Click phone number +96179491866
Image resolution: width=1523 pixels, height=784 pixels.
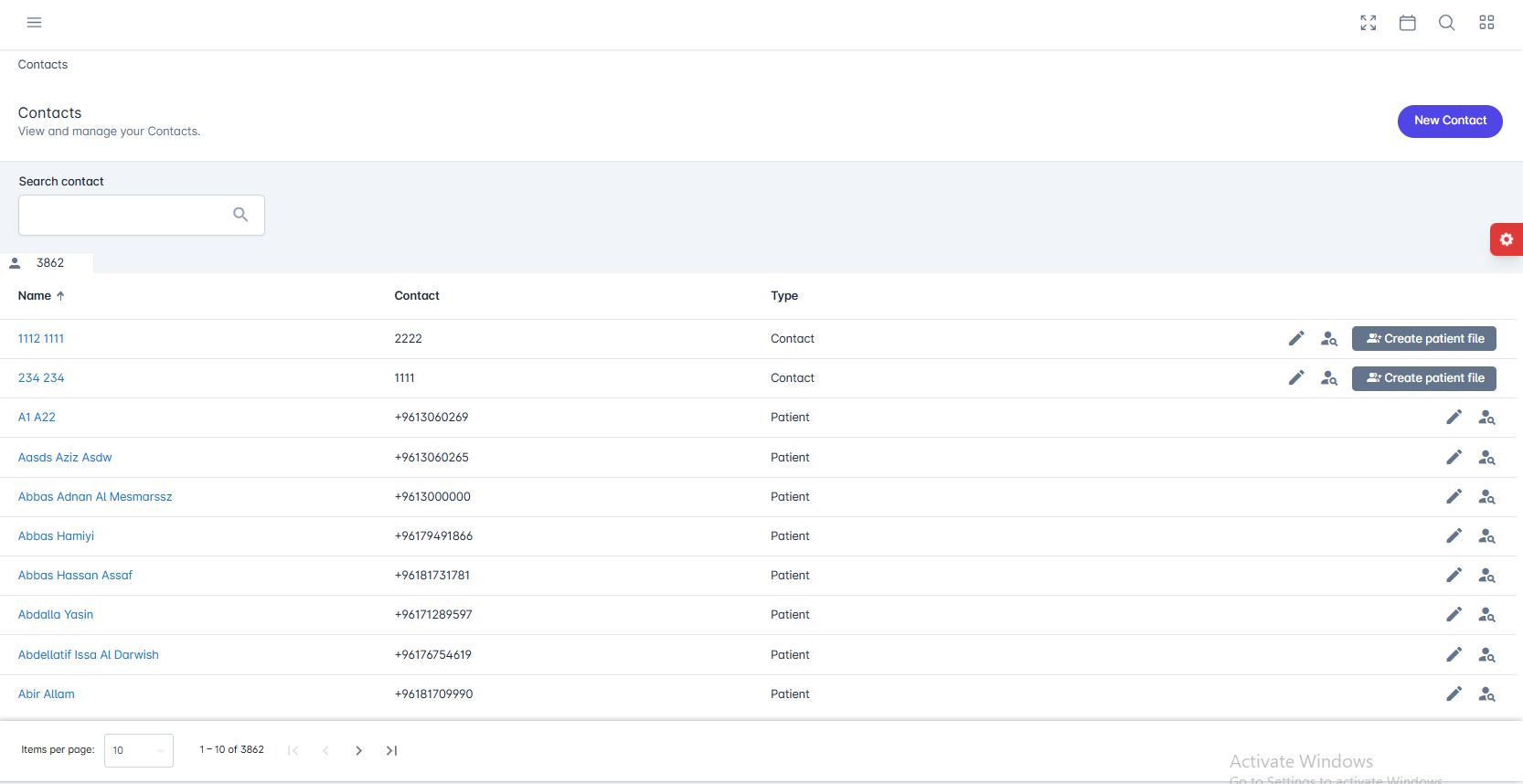[x=433, y=536]
